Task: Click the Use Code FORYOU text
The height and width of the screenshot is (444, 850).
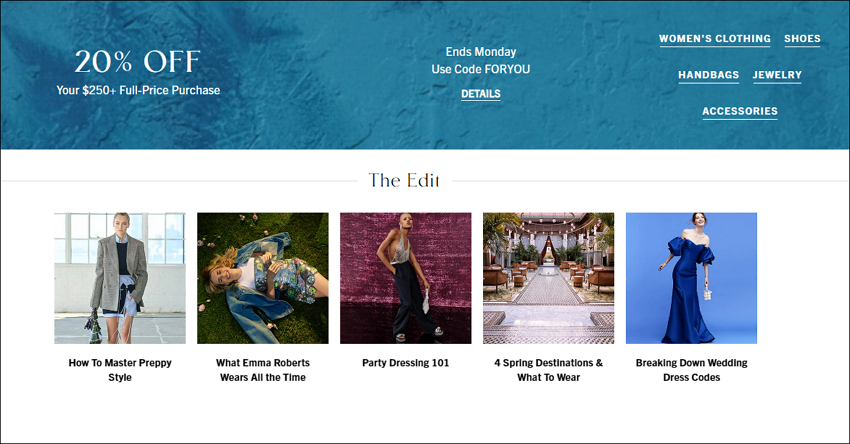Action: point(481,69)
